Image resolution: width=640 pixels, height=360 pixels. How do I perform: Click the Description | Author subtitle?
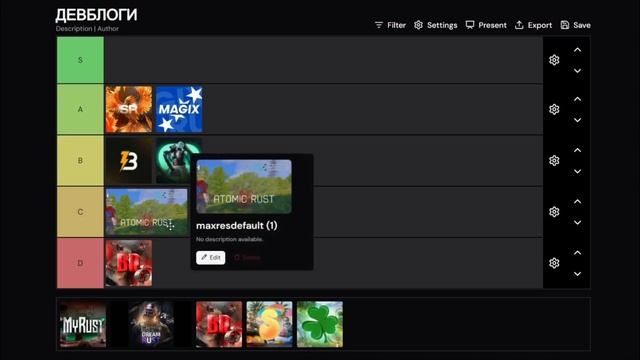click(87, 29)
